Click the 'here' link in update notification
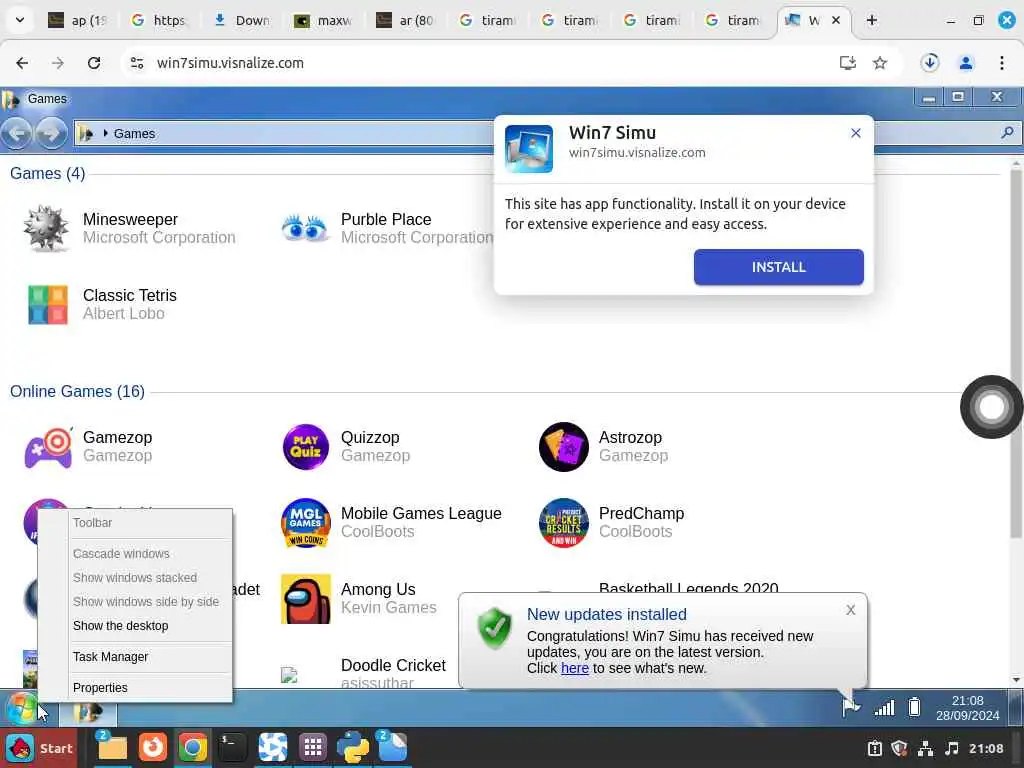The height and width of the screenshot is (768, 1024). click(x=575, y=668)
